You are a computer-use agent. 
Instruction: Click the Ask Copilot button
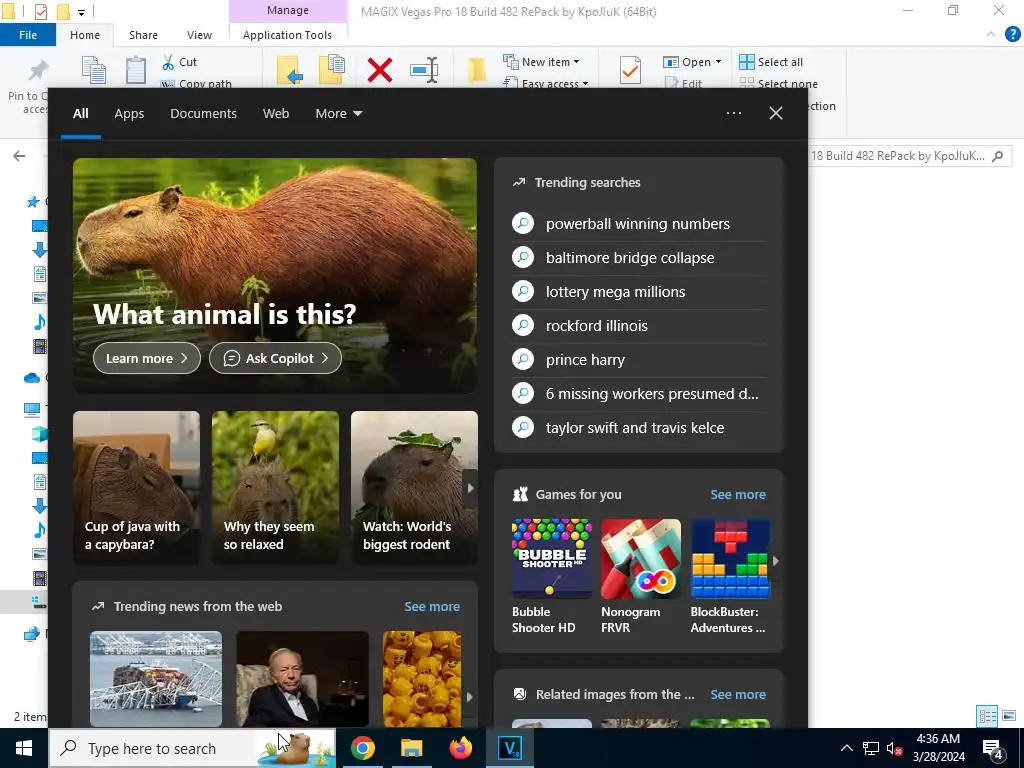tap(275, 358)
